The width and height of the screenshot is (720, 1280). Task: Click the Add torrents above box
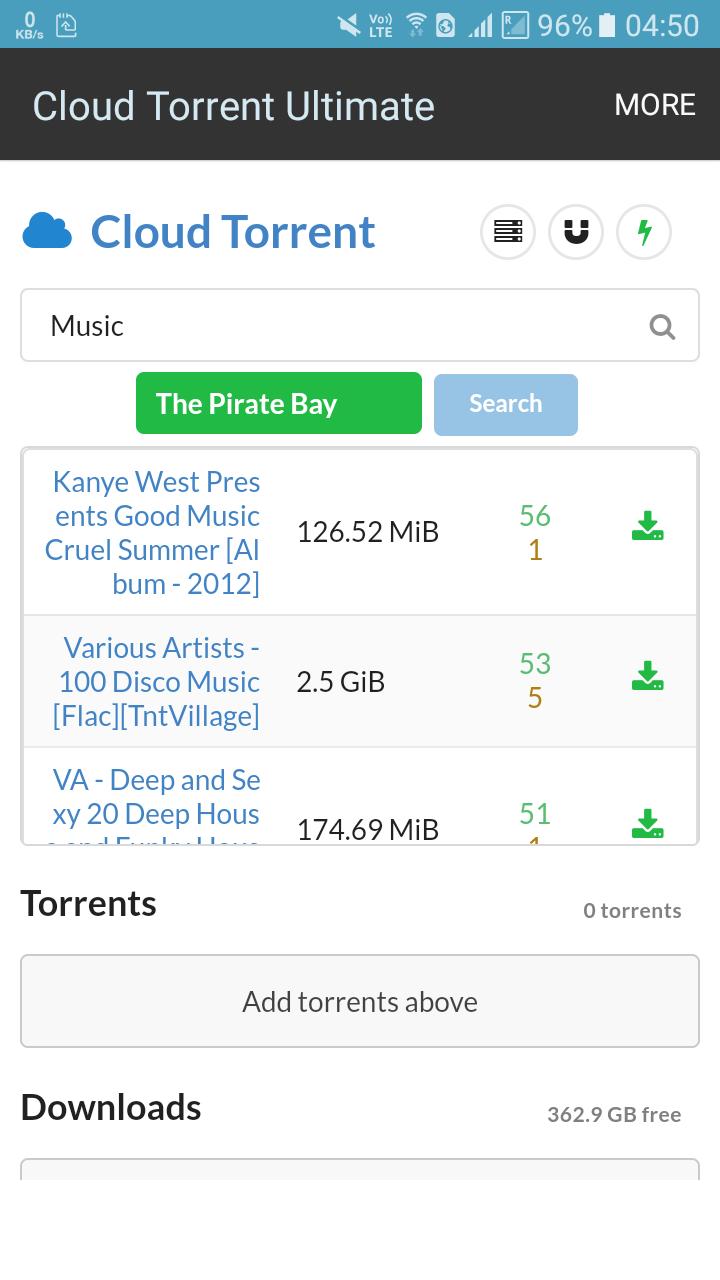point(360,1001)
